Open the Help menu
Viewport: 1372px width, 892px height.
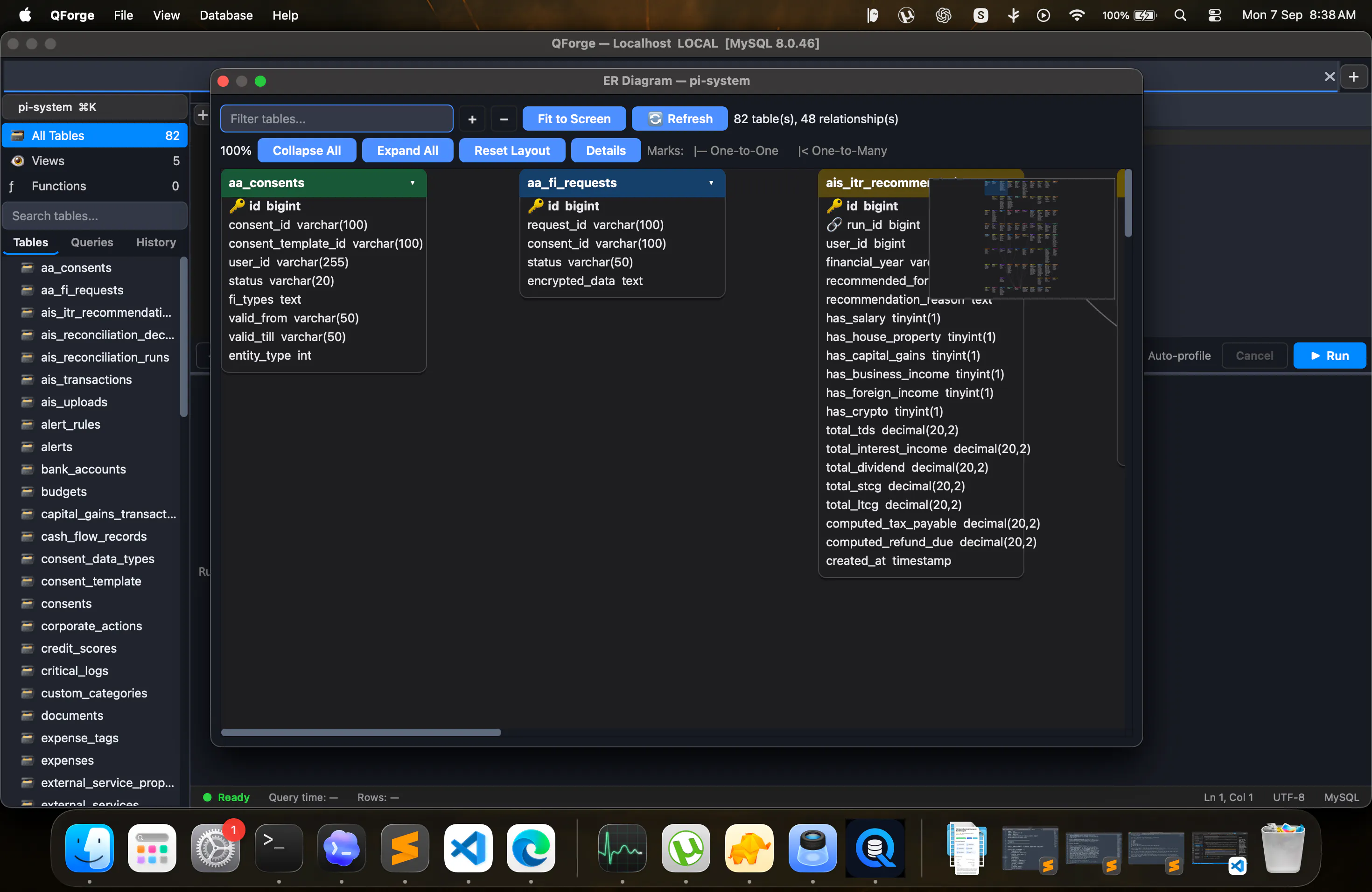coord(285,15)
